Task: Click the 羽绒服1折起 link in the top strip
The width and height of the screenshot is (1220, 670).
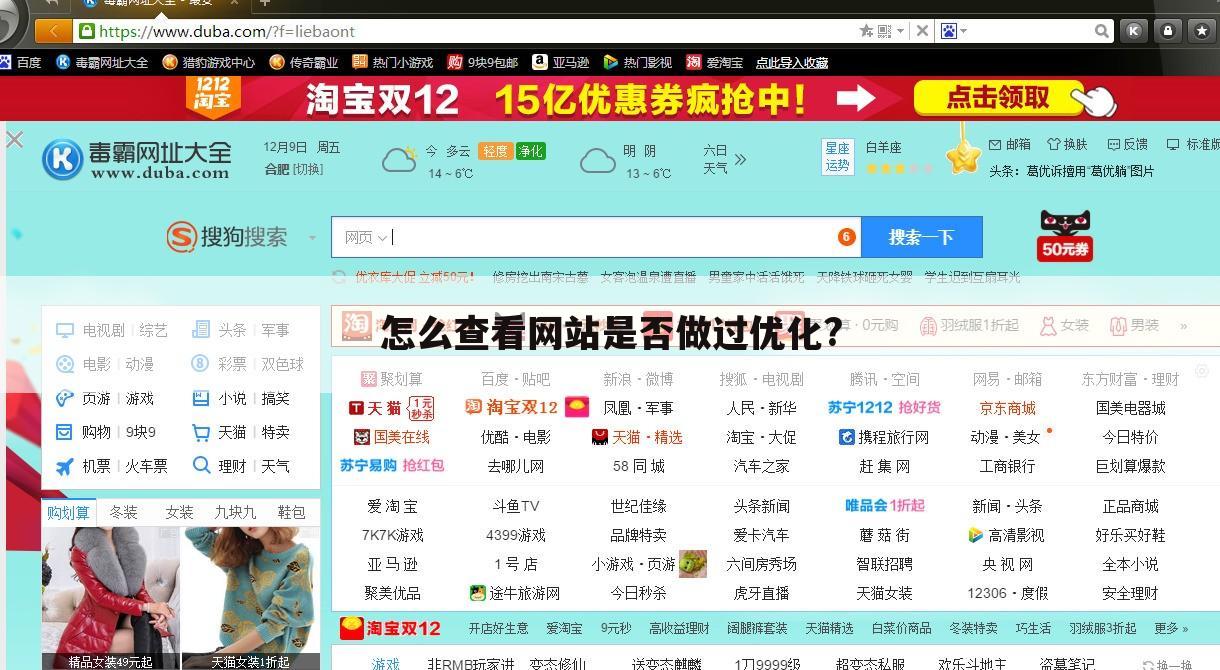Action: tap(968, 325)
